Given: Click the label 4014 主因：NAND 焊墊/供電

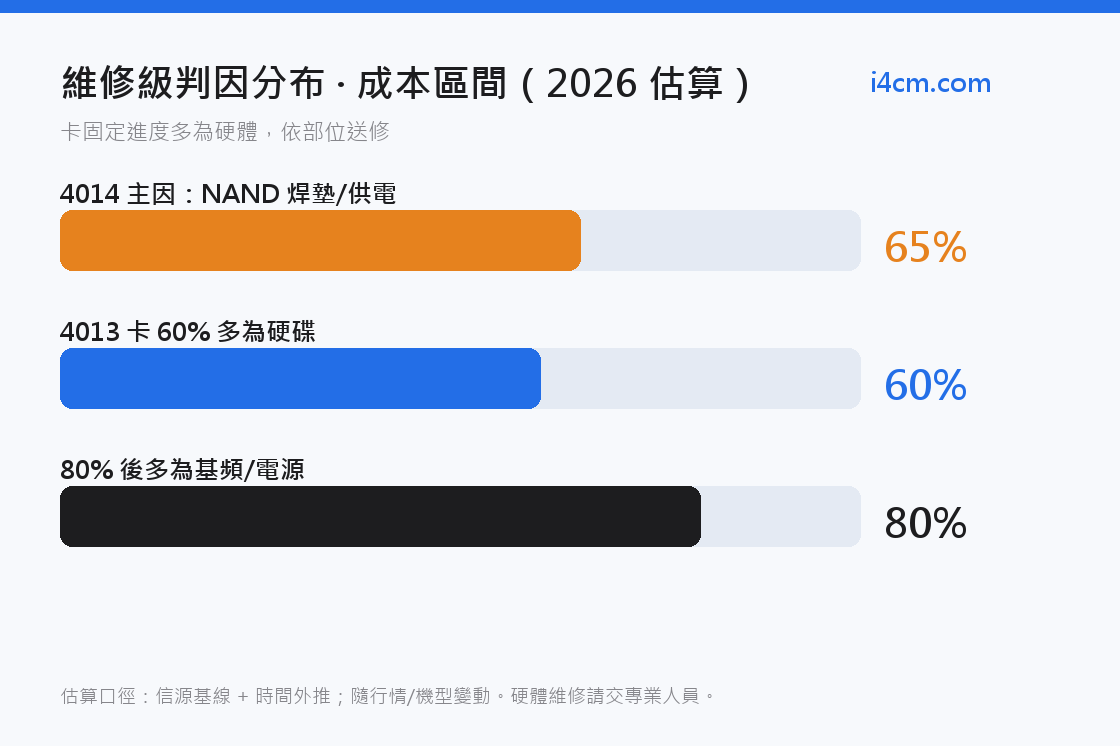Looking at the screenshot, I should (228, 194).
